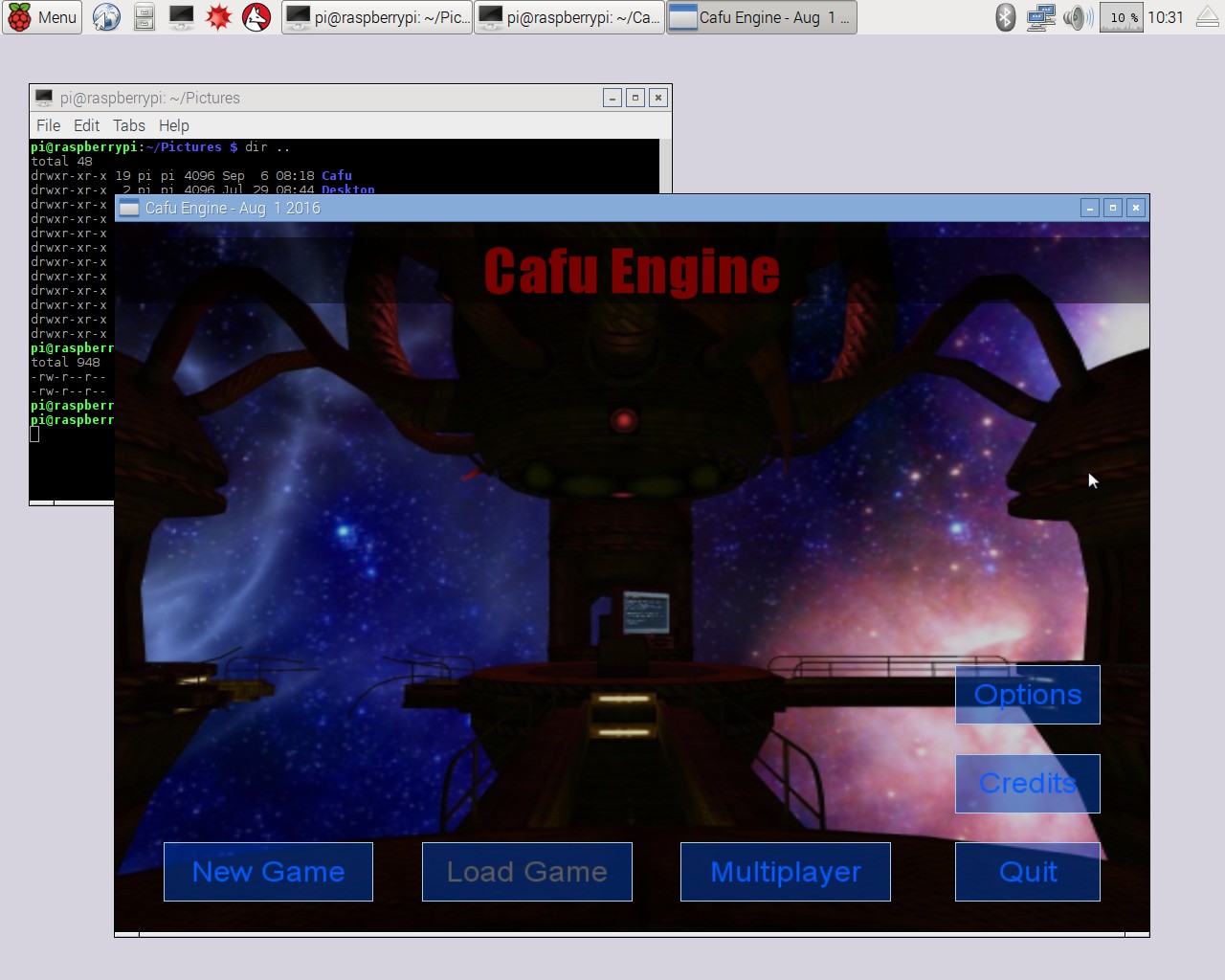Click the Cafu directory name in terminal

click(x=337, y=175)
